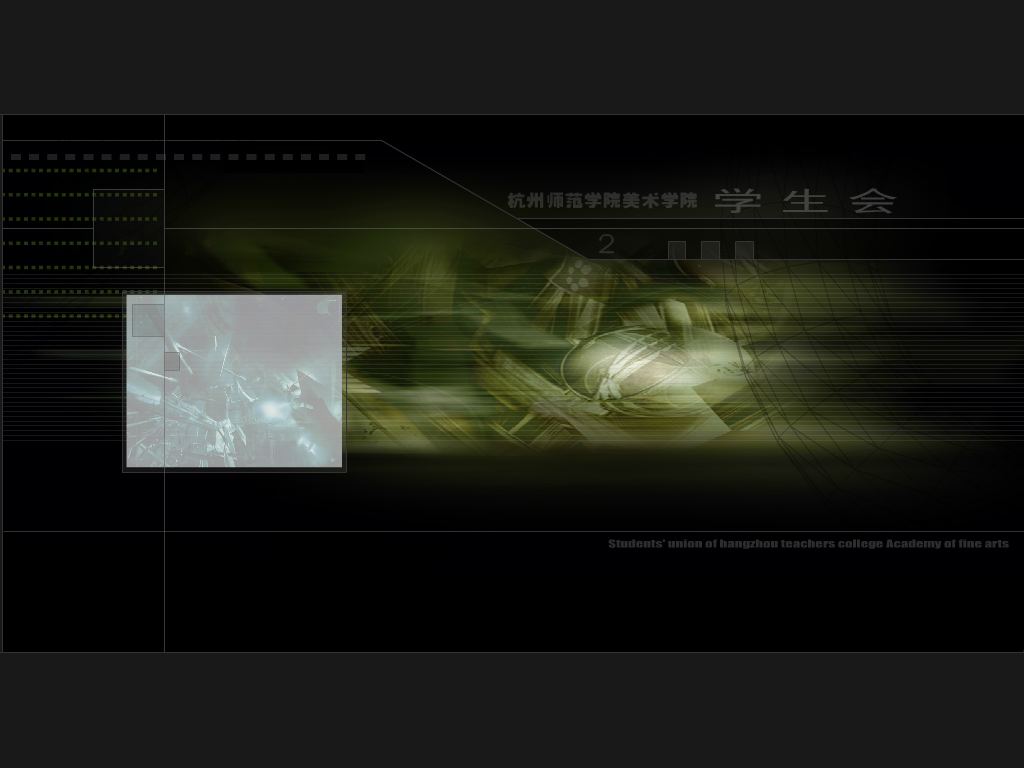Viewport: 1024px width, 768px height.
Task: Select the large 学生会 title
Action: coord(805,201)
